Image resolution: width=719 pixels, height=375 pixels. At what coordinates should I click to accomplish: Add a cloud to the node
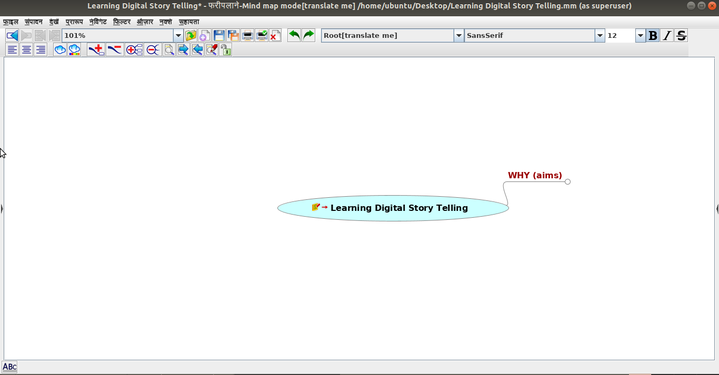pyautogui.click(x=60, y=50)
